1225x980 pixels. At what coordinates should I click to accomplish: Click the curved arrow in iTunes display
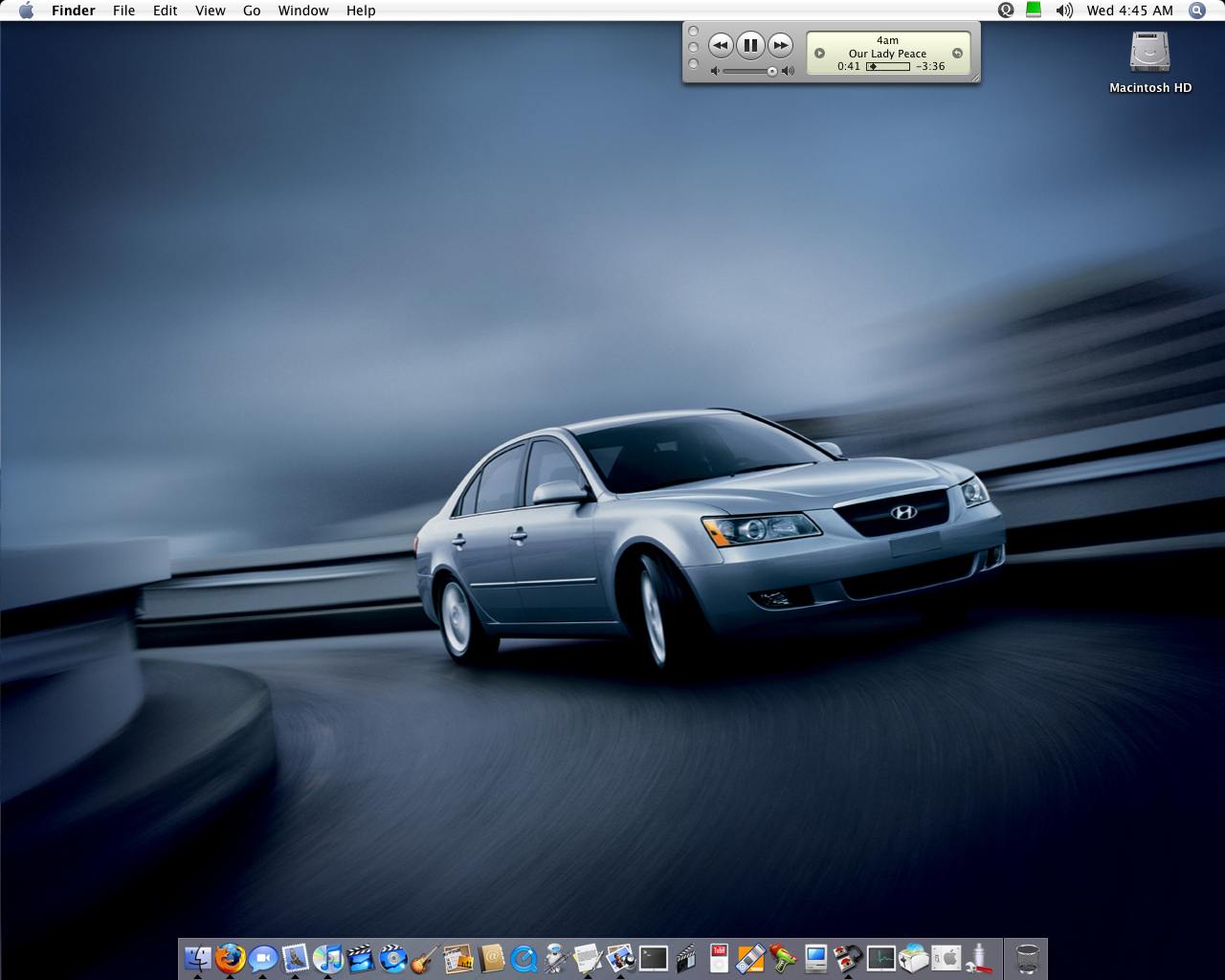pos(957,54)
